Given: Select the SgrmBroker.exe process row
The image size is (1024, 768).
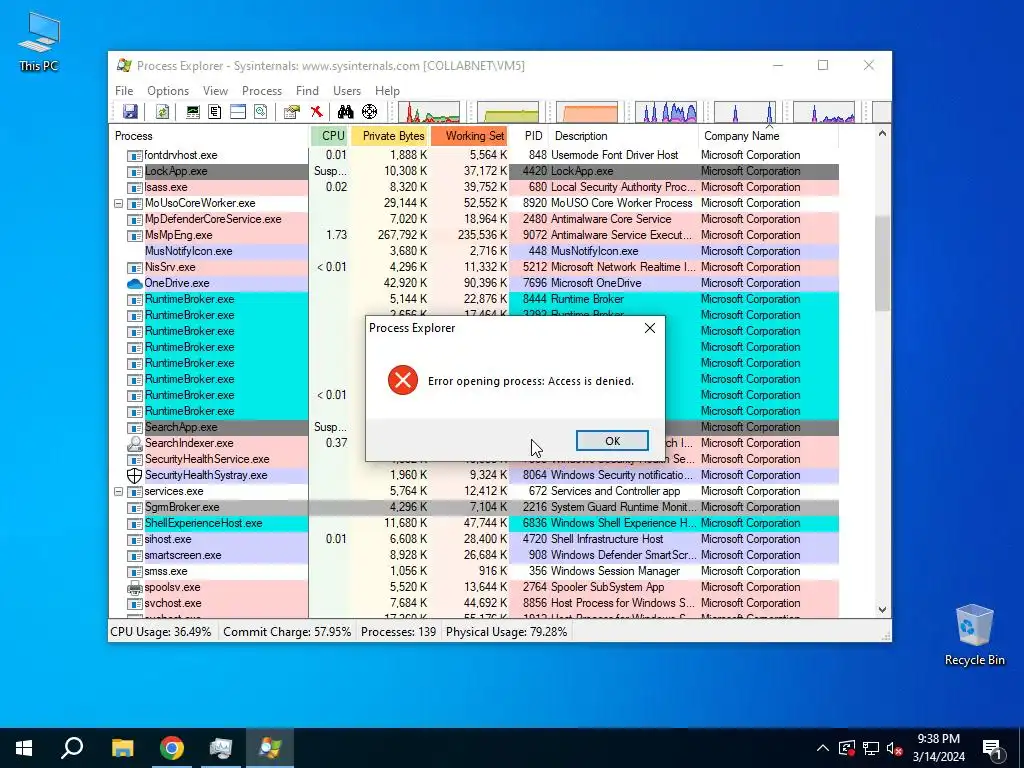Looking at the screenshot, I should click(474, 507).
